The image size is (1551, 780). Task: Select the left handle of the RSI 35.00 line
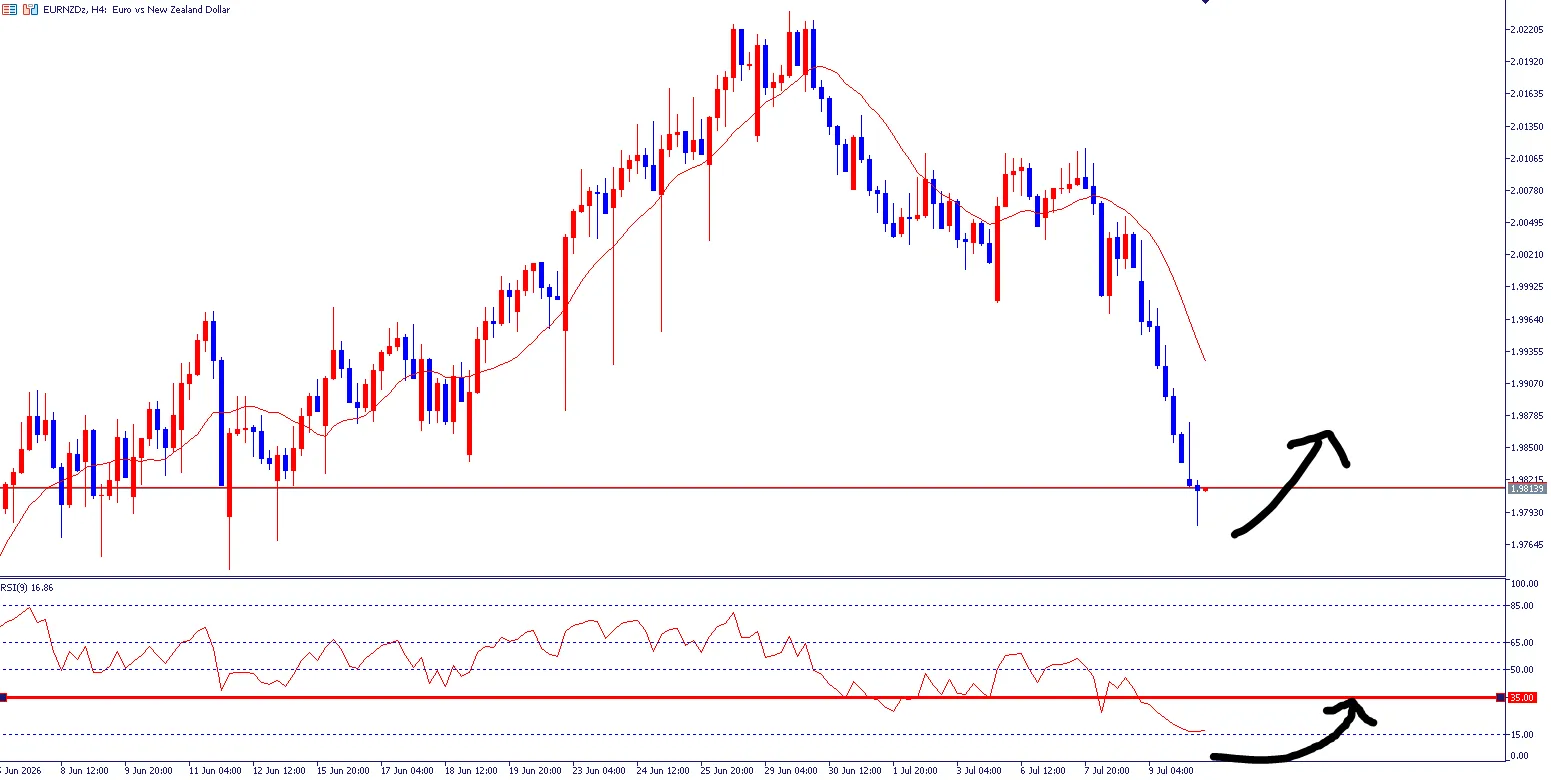point(4,697)
